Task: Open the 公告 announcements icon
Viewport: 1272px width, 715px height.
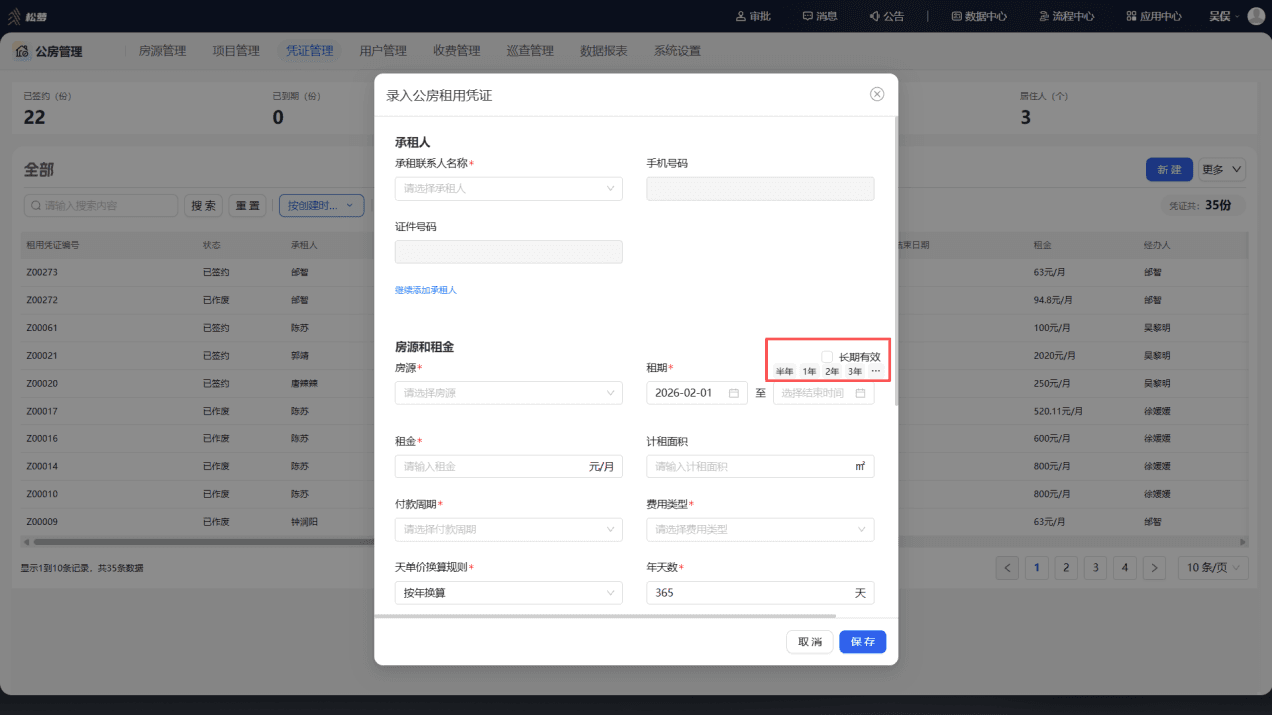Action: click(x=886, y=16)
